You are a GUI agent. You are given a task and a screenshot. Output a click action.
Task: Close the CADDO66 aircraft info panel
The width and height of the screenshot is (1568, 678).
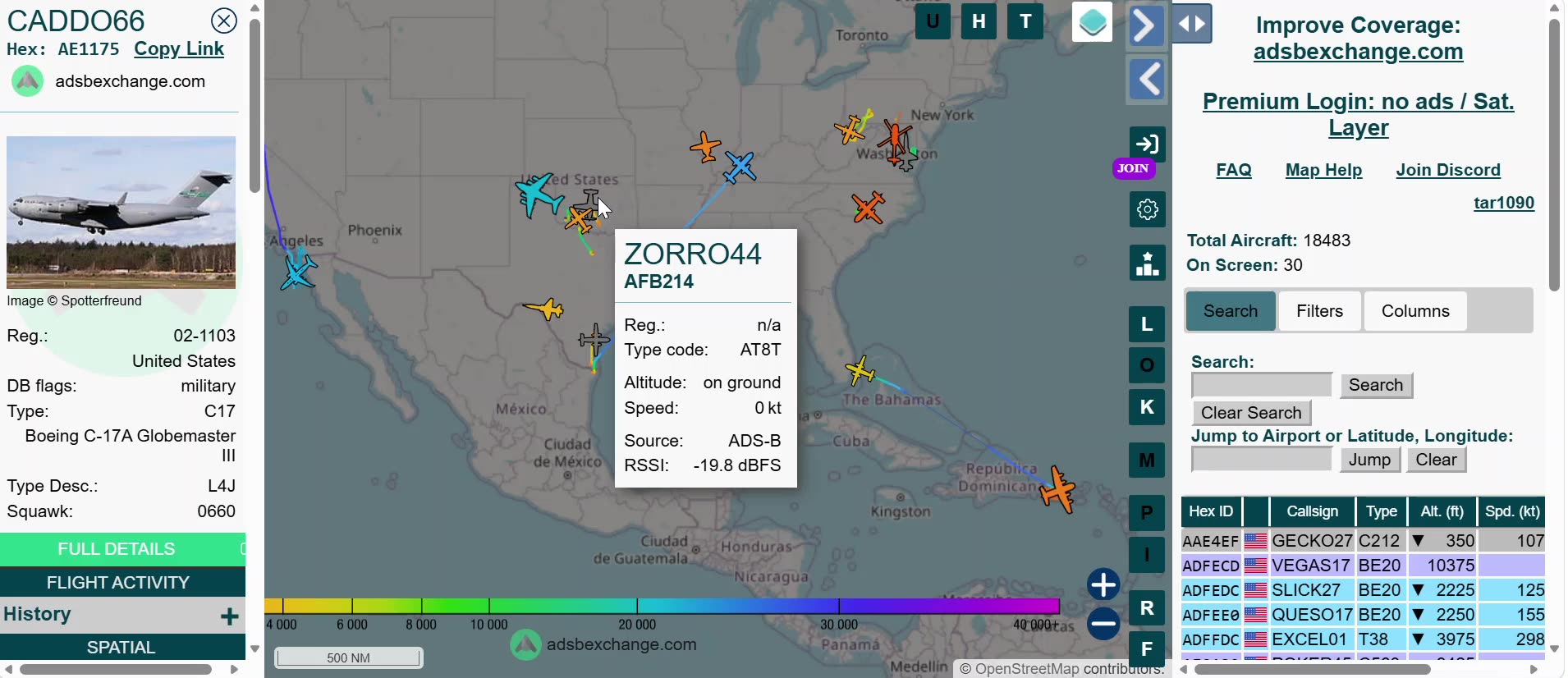(223, 21)
